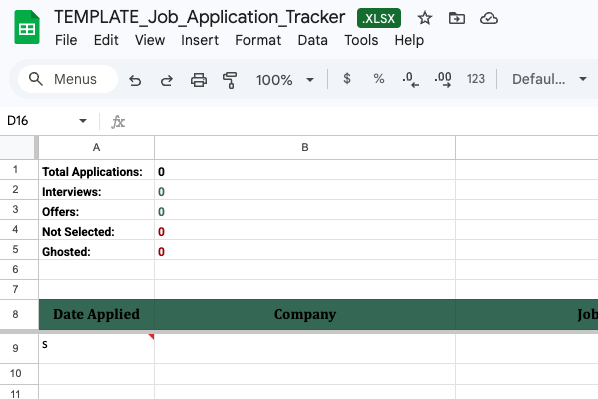The height and width of the screenshot is (399, 598).
Task: Open the Edit menu
Action: pyautogui.click(x=106, y=40)
